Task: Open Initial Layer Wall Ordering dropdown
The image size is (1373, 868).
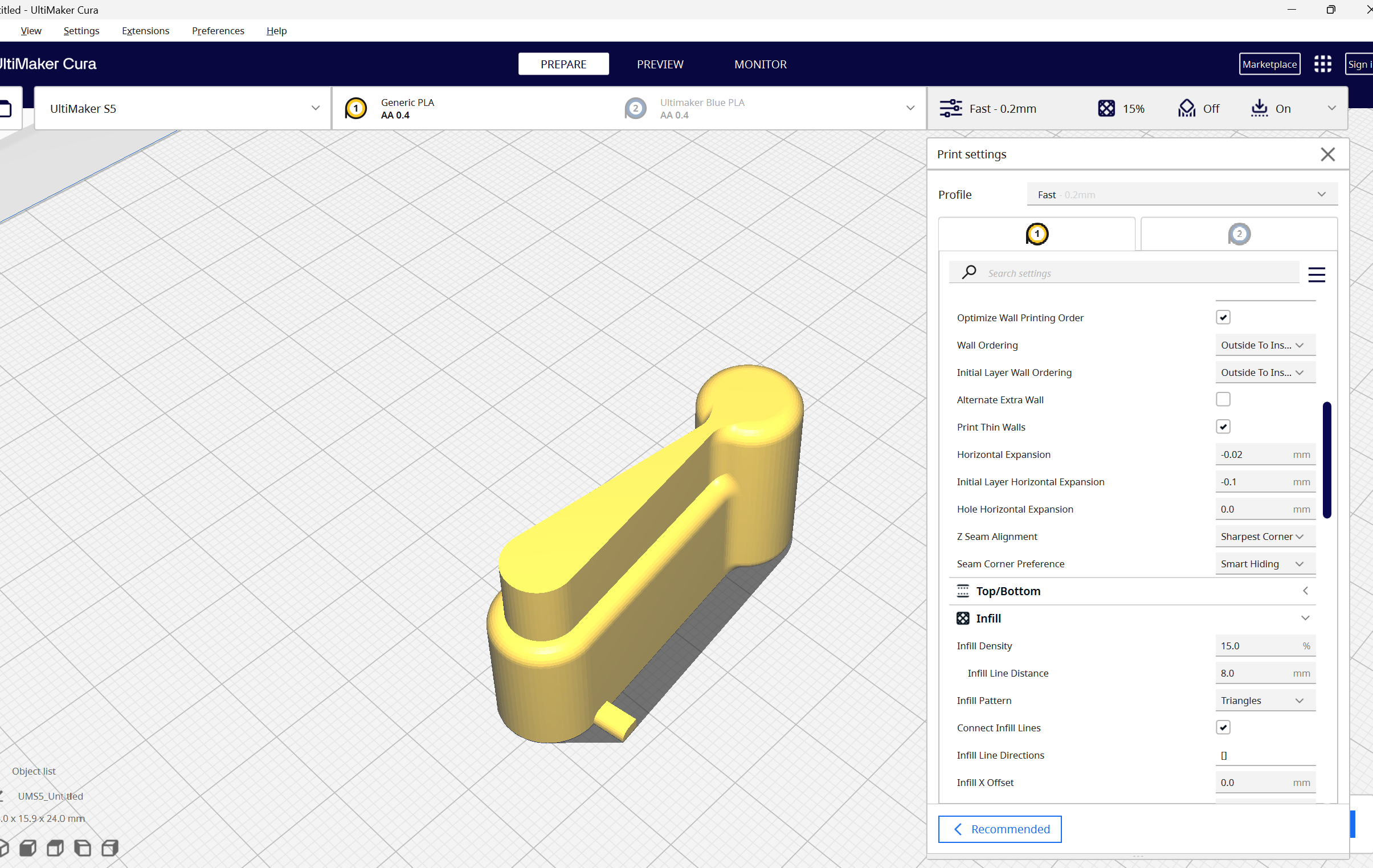Action: (x=1265, y=372)
